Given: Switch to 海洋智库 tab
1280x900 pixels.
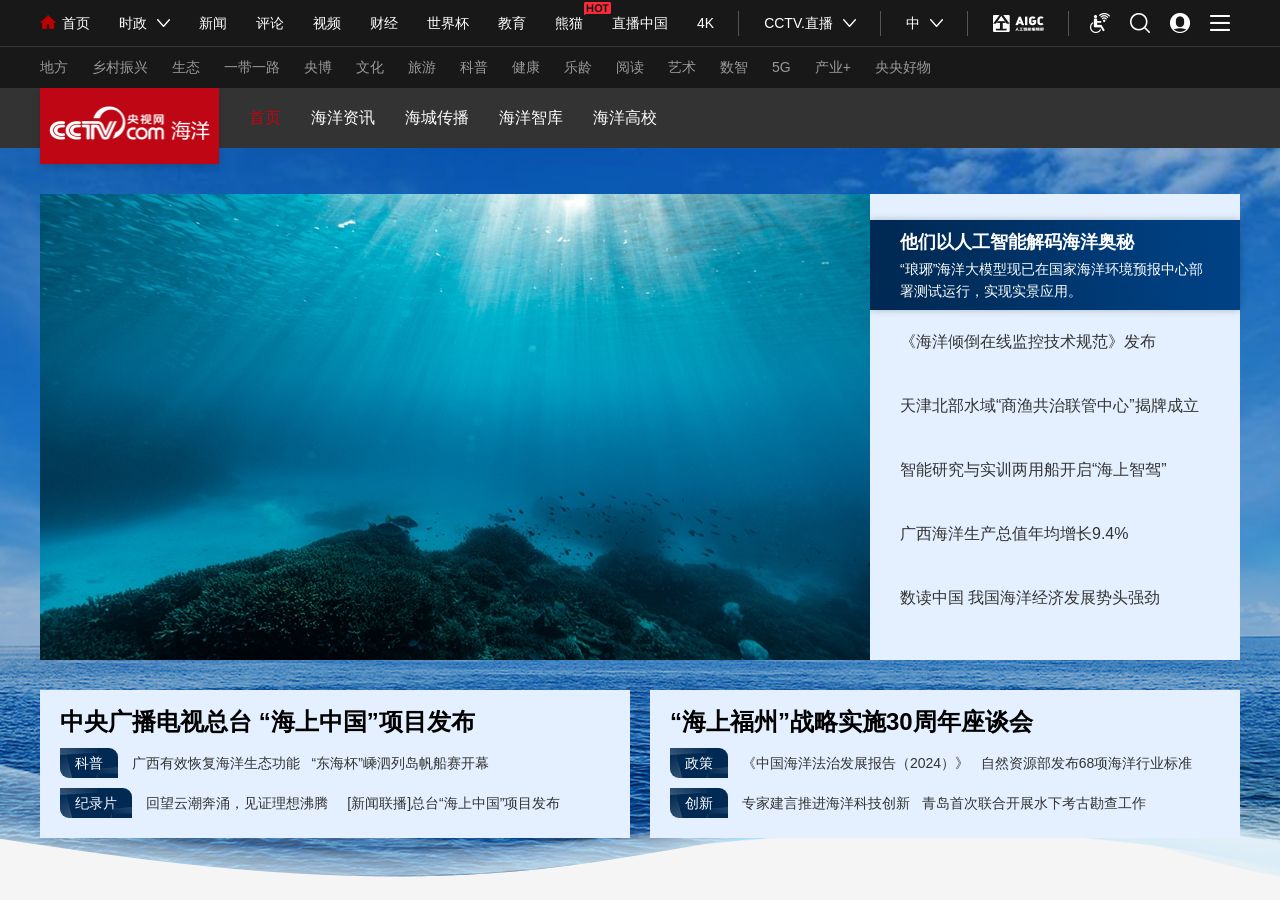Looking at the screenshot, I should click(531, 118).
